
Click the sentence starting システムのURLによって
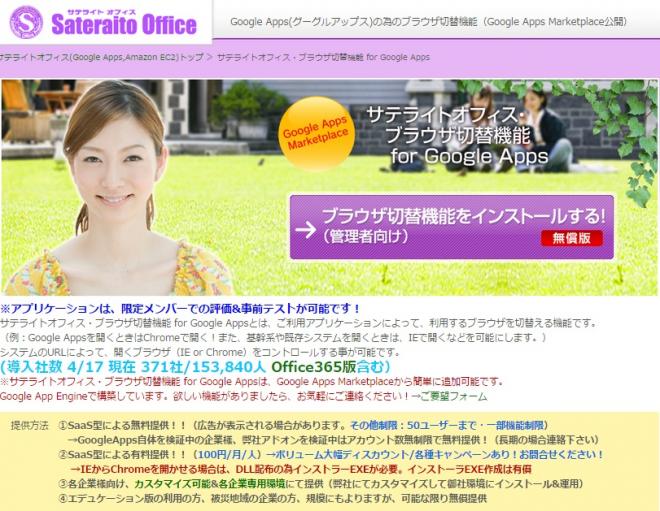pyautogui.click(x=200, y=352)
